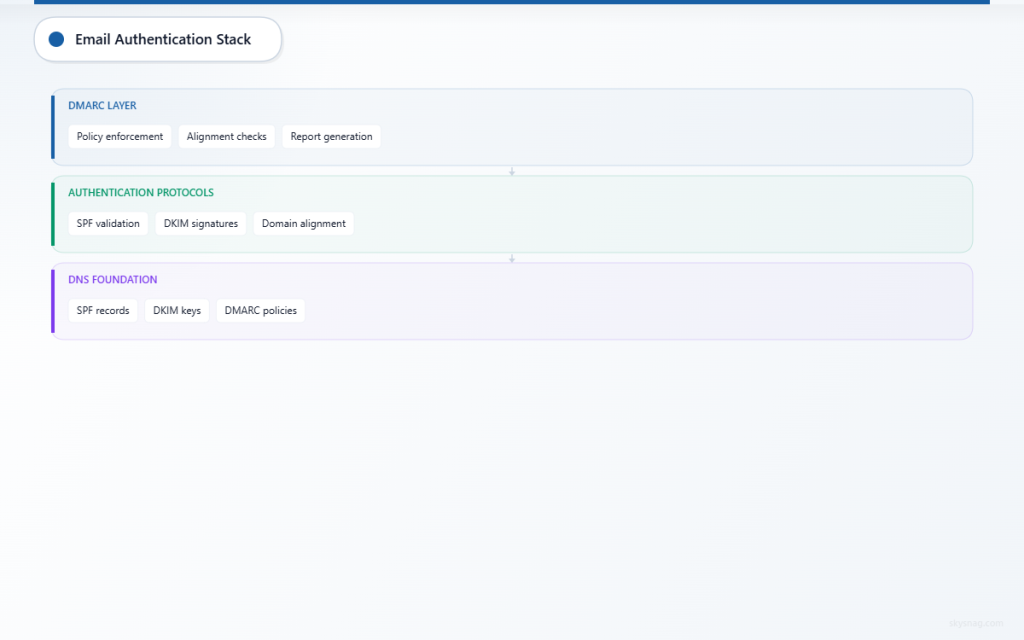Viewport: 1024px width, 640px height.
Task: Click the DMARC policies badge
Action: pos(260,310)
